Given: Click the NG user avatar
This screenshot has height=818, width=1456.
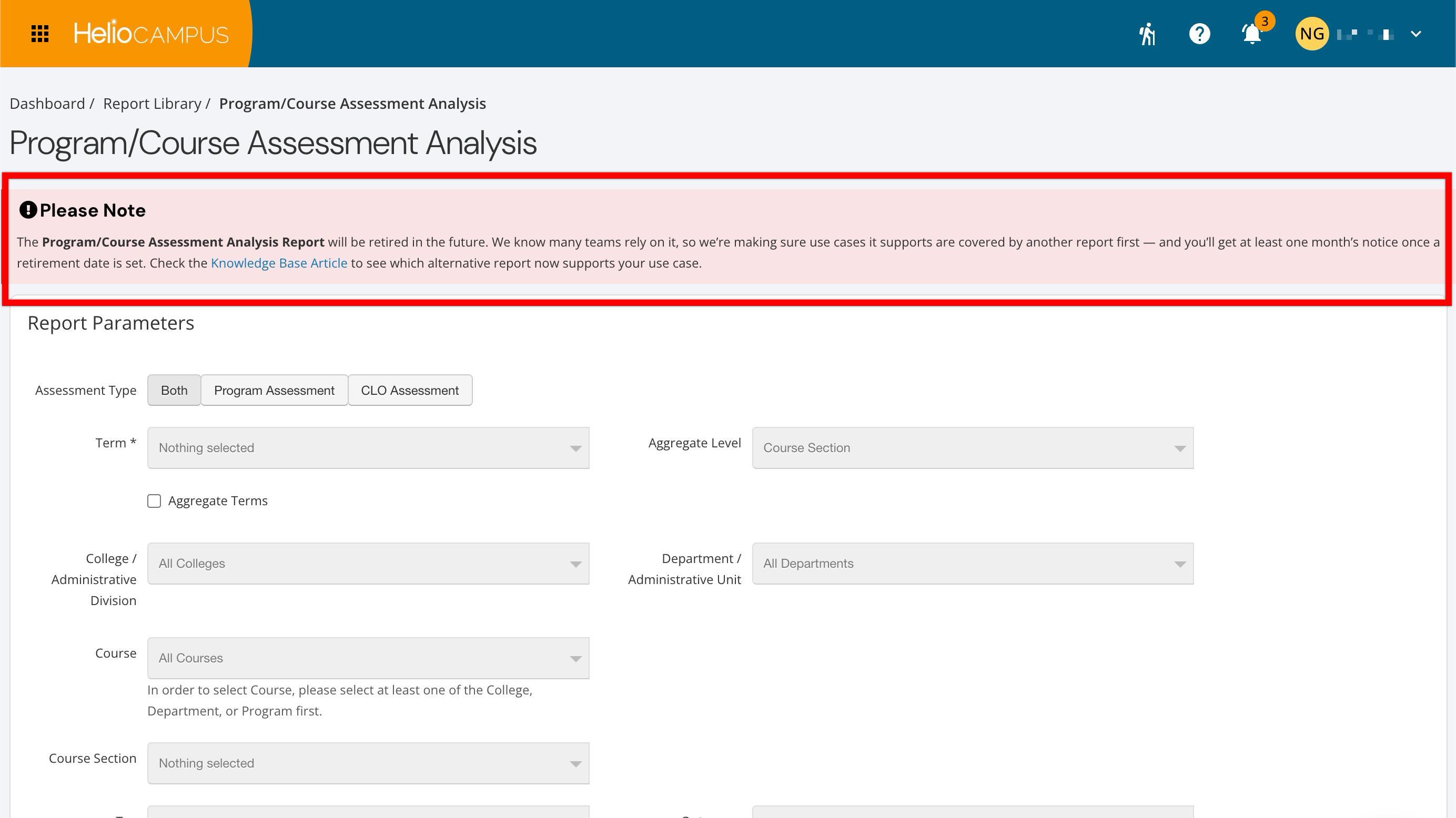Looking at the screenshot, I should 1312,34.
